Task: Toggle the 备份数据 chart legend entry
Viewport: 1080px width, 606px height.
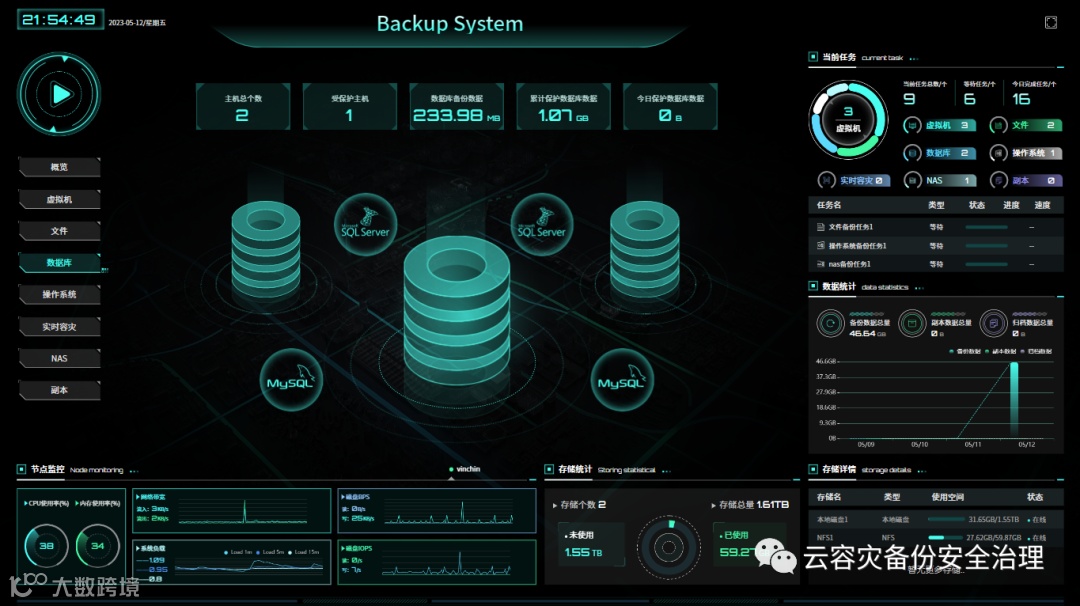Action: click(965, 351)
